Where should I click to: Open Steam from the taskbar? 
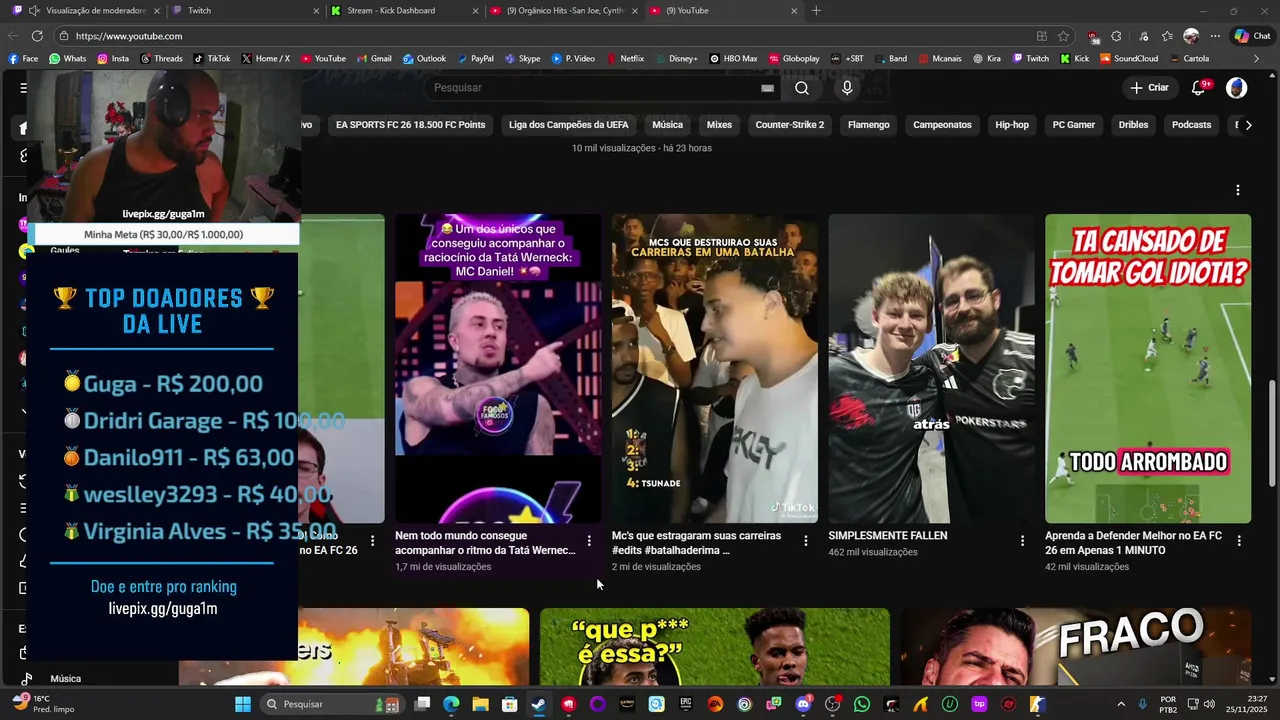[538, 704]
